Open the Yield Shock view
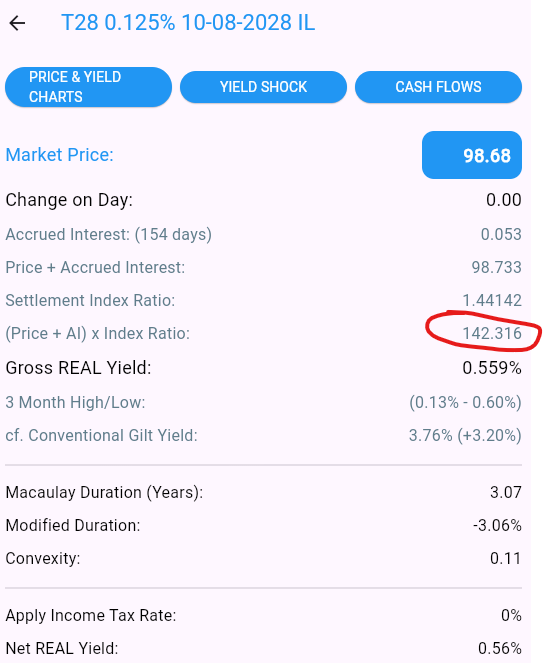The width and height of the screenshot is (543, 663). (x=263, y=87)
